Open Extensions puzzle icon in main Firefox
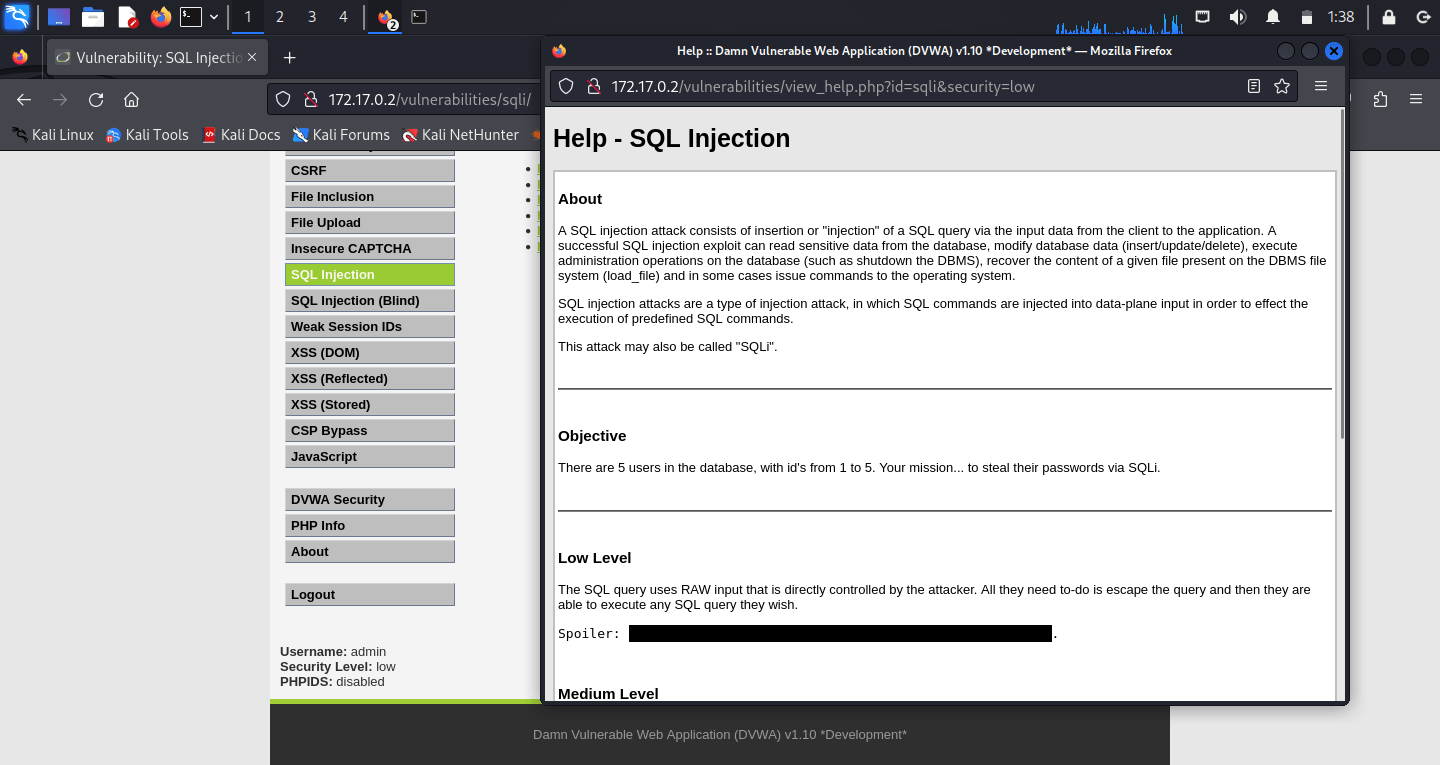1440x765 pixels. [1381, 99]
